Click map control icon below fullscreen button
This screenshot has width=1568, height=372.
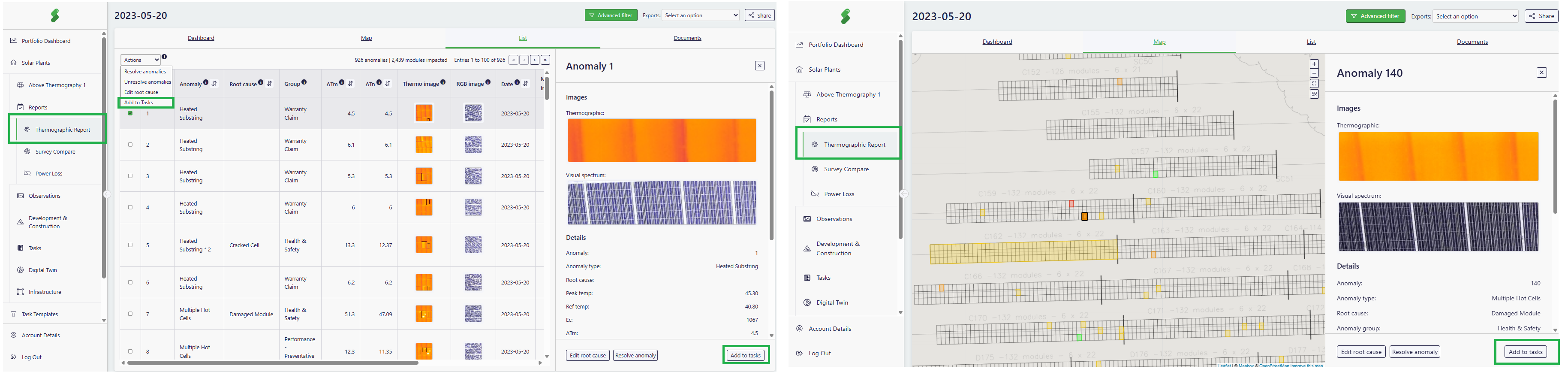click(x=1314, y=94)
